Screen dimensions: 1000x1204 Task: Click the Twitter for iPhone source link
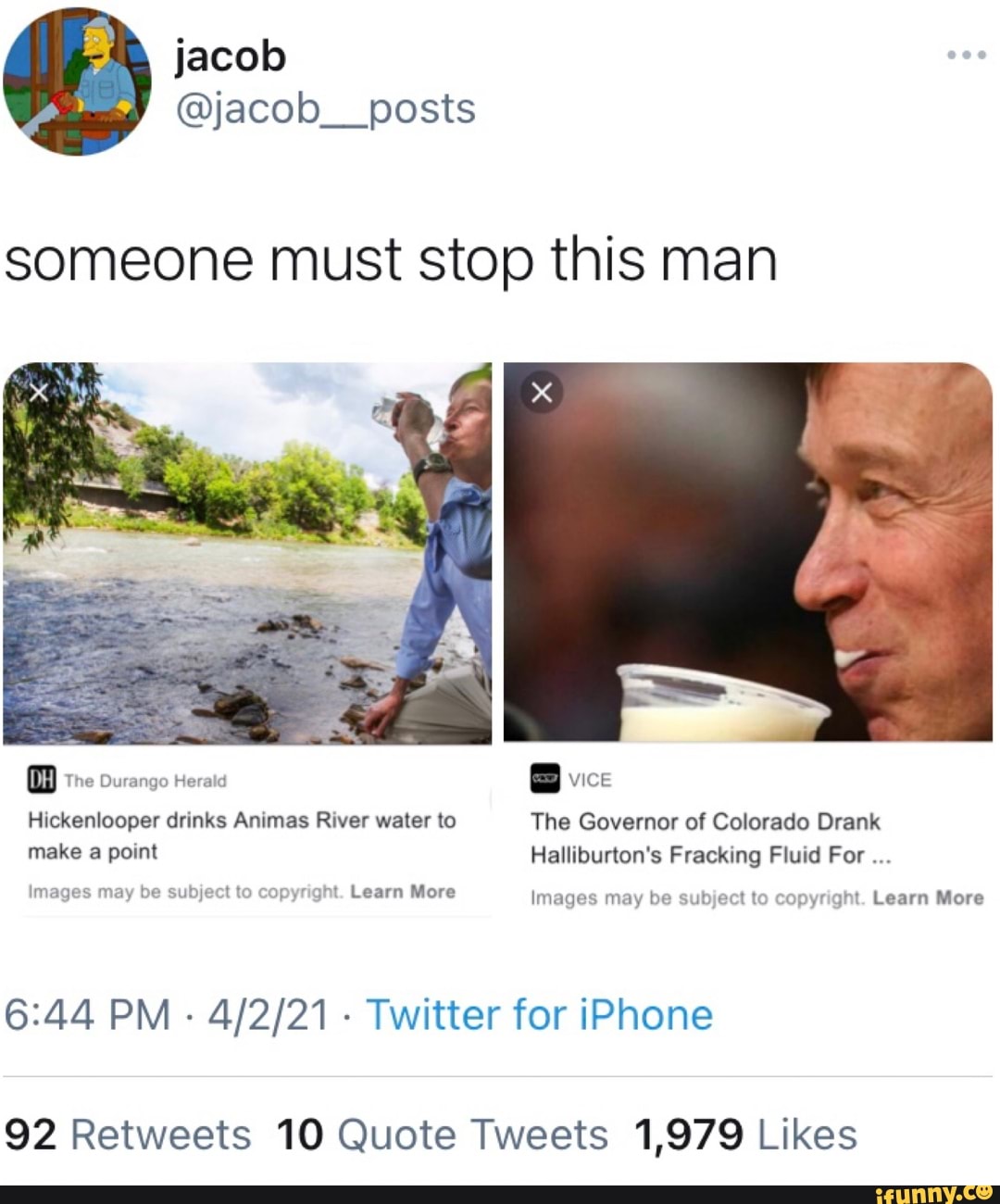click(540, 1015)
